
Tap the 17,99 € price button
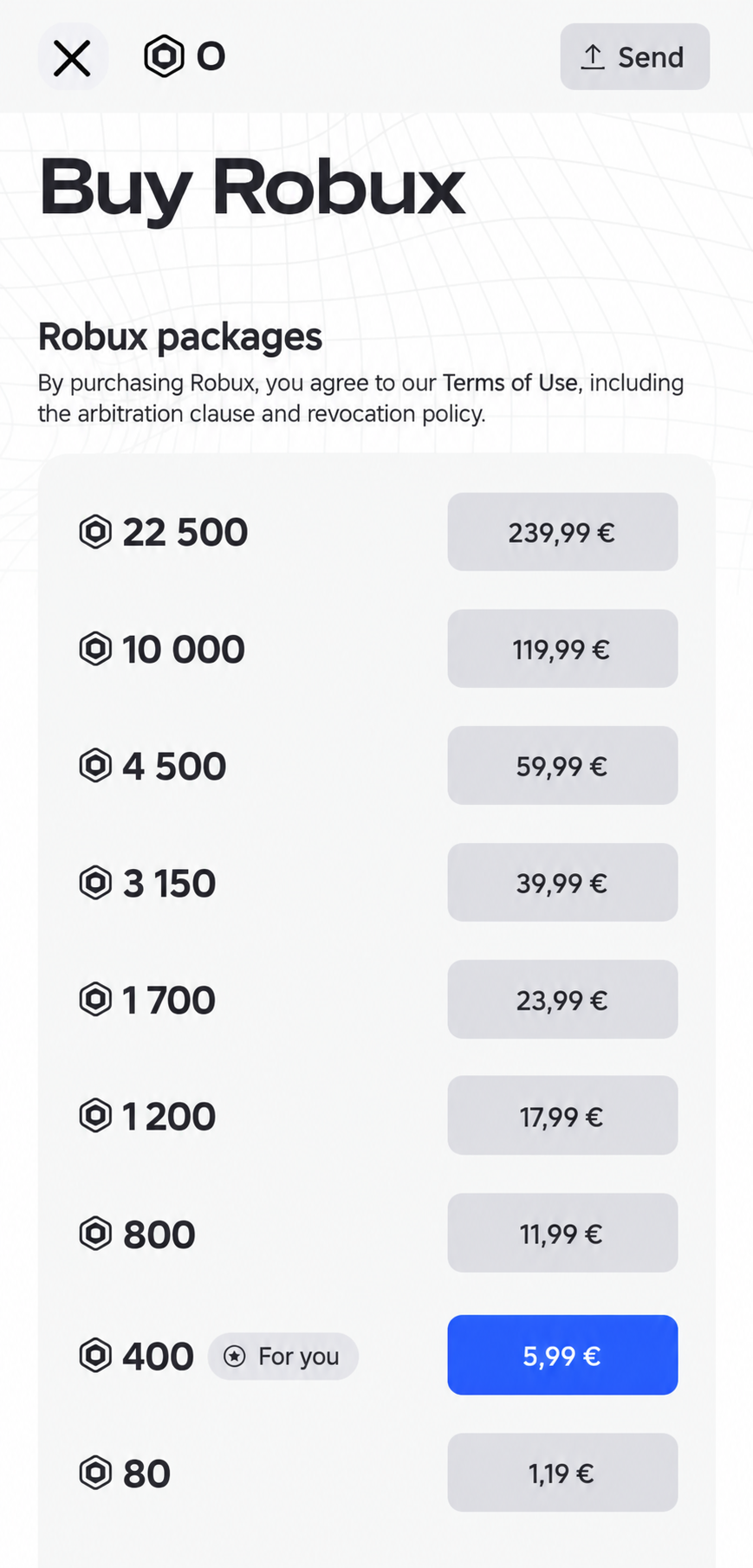[x=562, y=1116]
